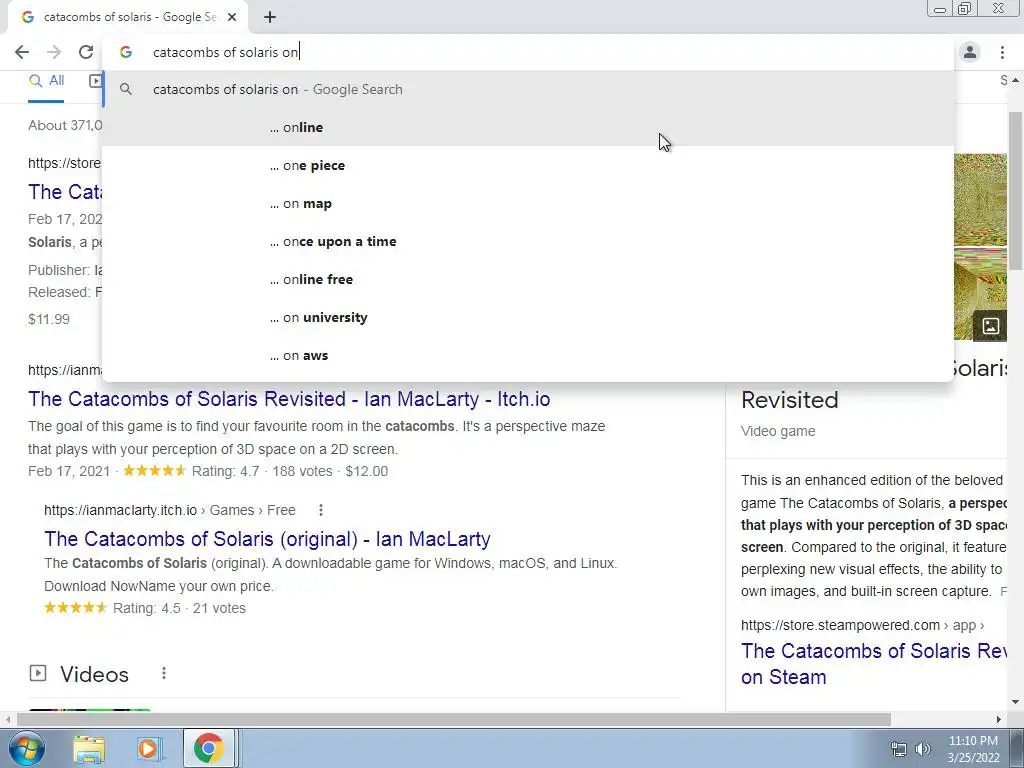This screenshot has height=768, width=1024.
Task: Click the scroll down arrow on vertical scrollbar
Action: 1016,702
